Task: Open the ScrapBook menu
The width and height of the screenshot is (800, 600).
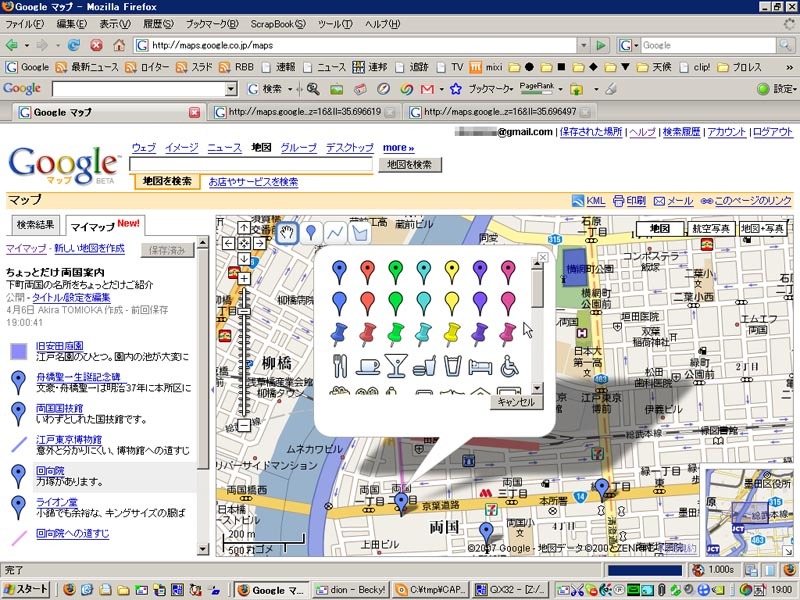Action: click(278, 24)
